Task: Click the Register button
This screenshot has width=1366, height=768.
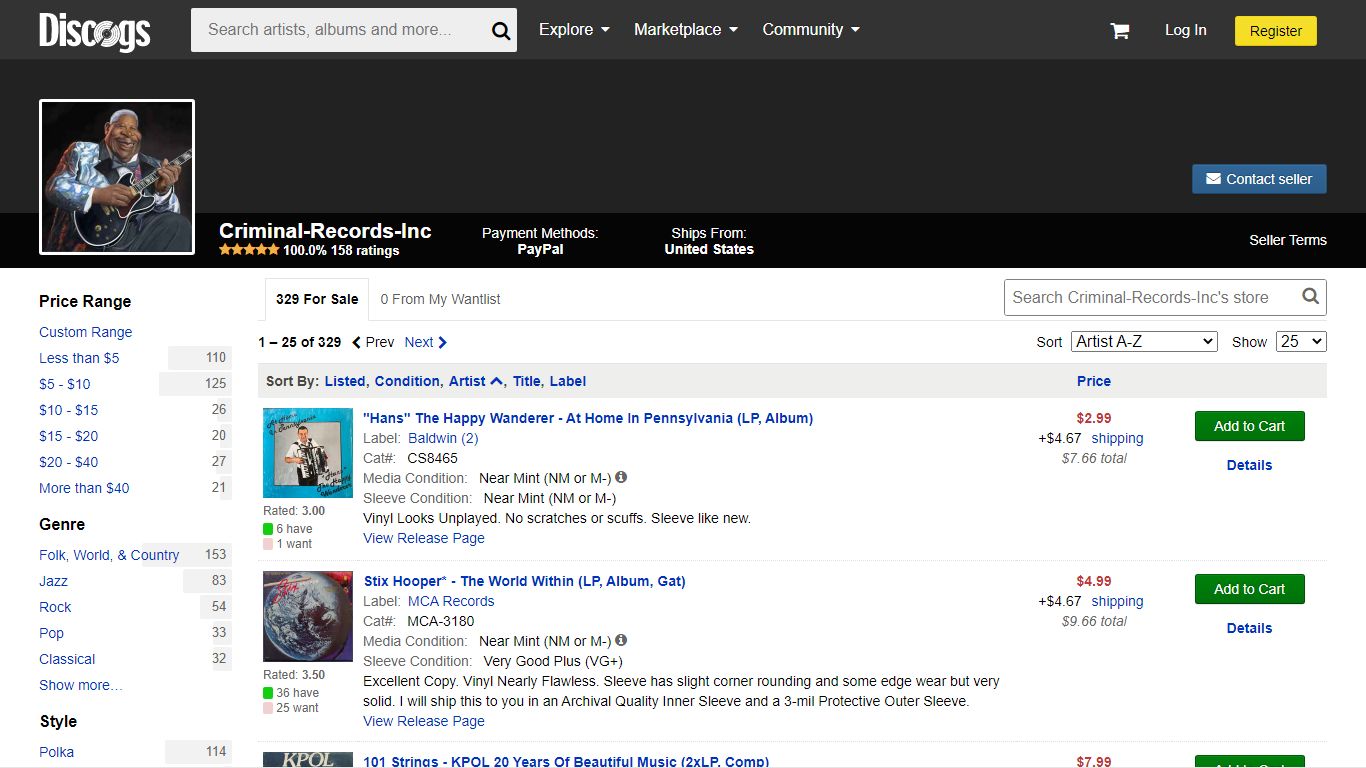Action: tap(1276, 31)
